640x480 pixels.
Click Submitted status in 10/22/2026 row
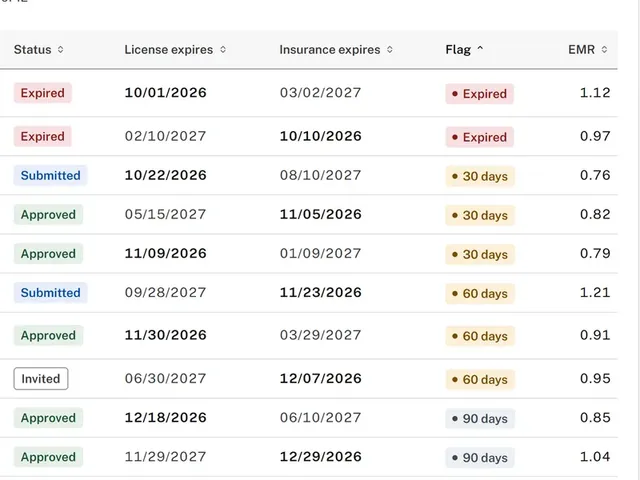point(50,176)
